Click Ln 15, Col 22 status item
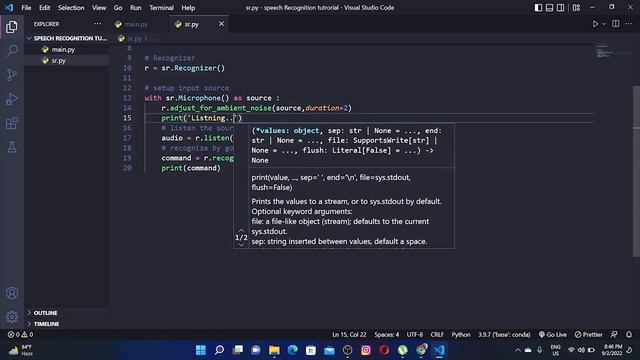 click(349, 335)
